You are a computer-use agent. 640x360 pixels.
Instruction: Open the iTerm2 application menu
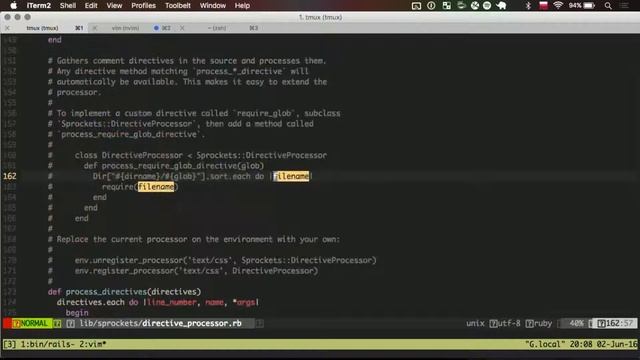(x=39, y=5)
